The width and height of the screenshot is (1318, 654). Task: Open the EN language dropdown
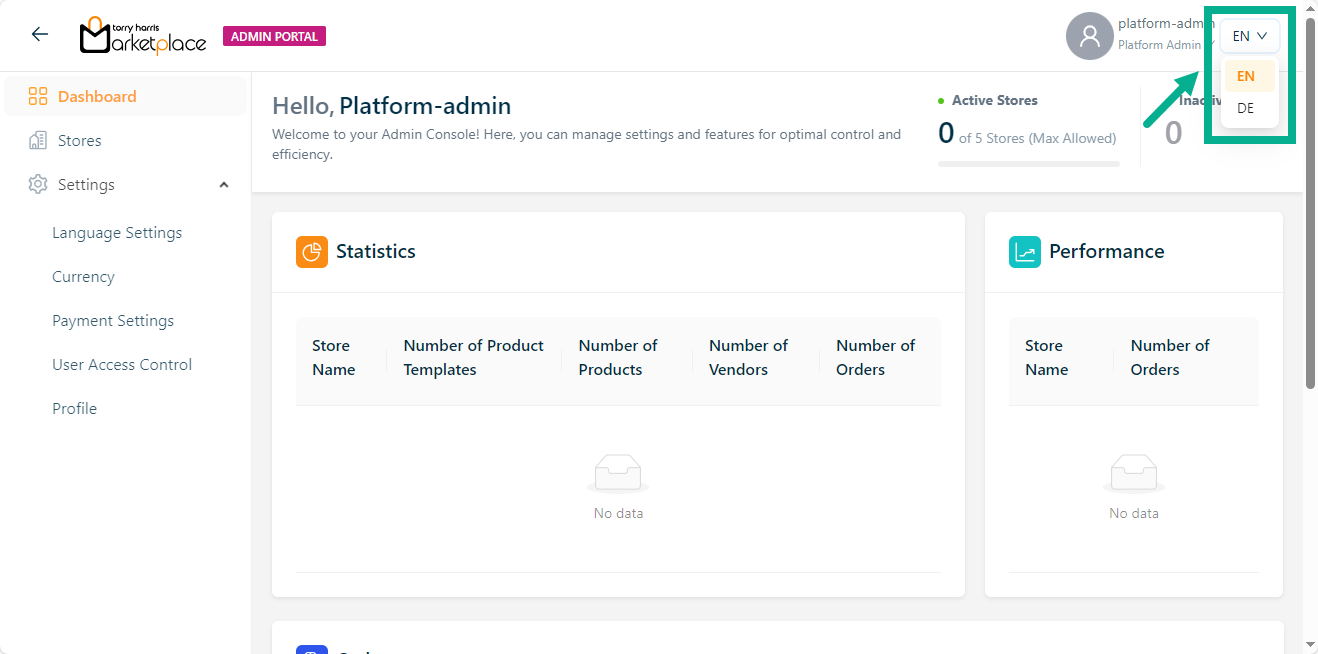click(1249, 36)
